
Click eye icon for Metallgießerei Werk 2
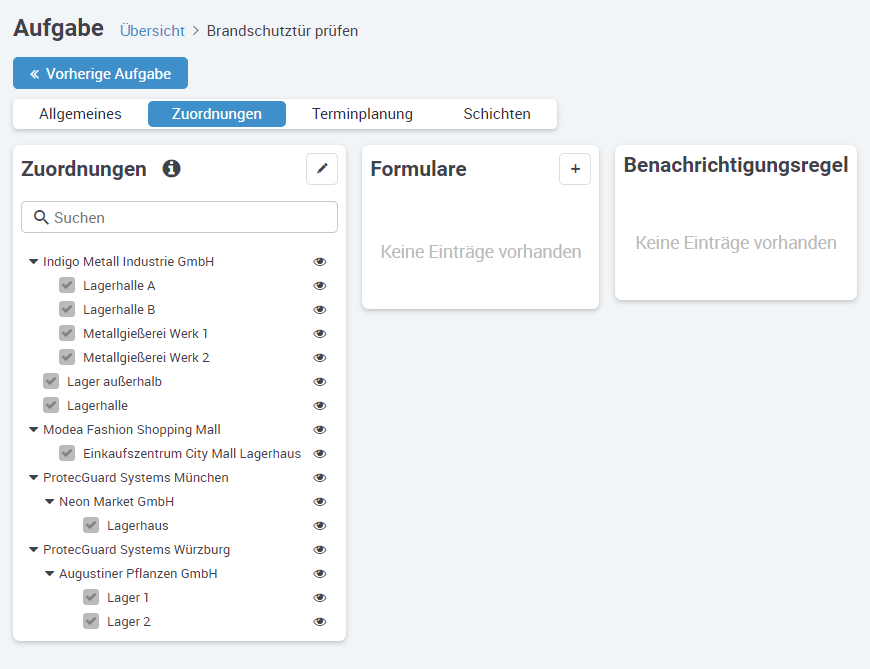[320, 358]
